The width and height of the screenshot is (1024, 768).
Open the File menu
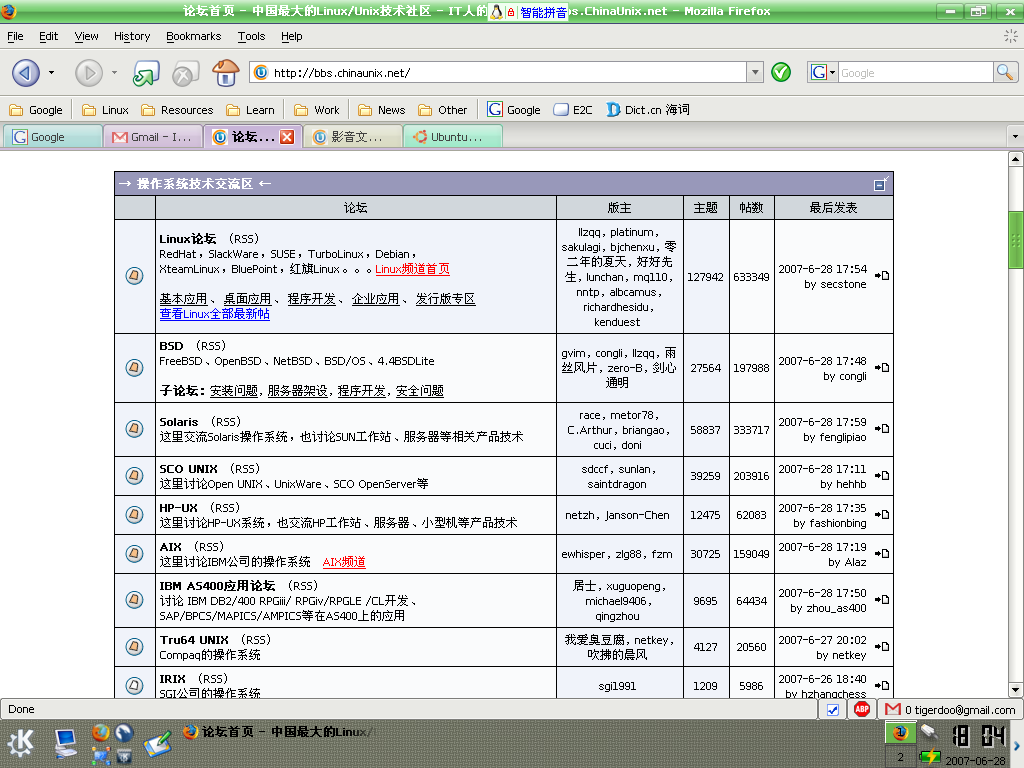click(x=15, y=37)
